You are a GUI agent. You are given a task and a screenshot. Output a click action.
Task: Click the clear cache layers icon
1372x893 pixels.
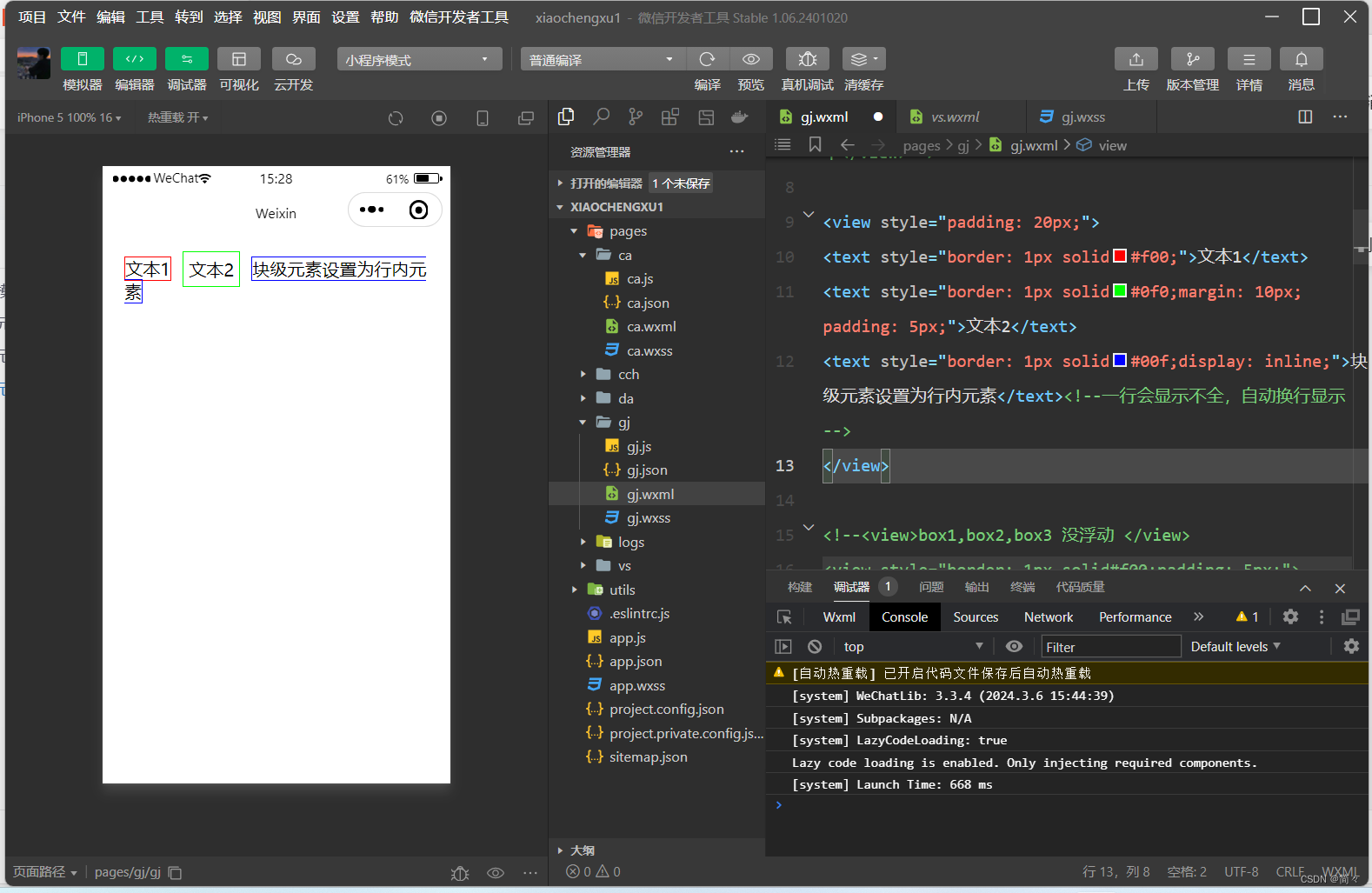(x=863, y=59)
